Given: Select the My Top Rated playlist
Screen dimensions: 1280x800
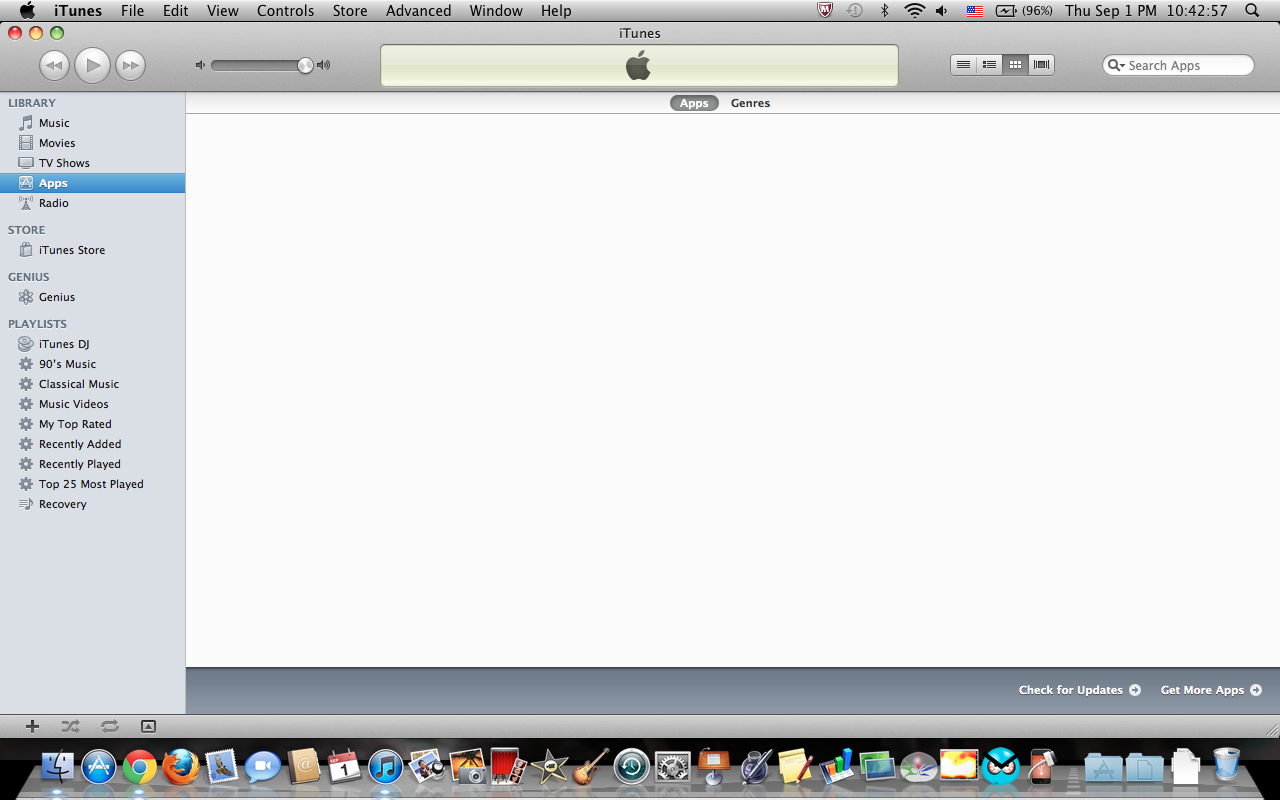Looking at the screenshot, I should point(75,424).
